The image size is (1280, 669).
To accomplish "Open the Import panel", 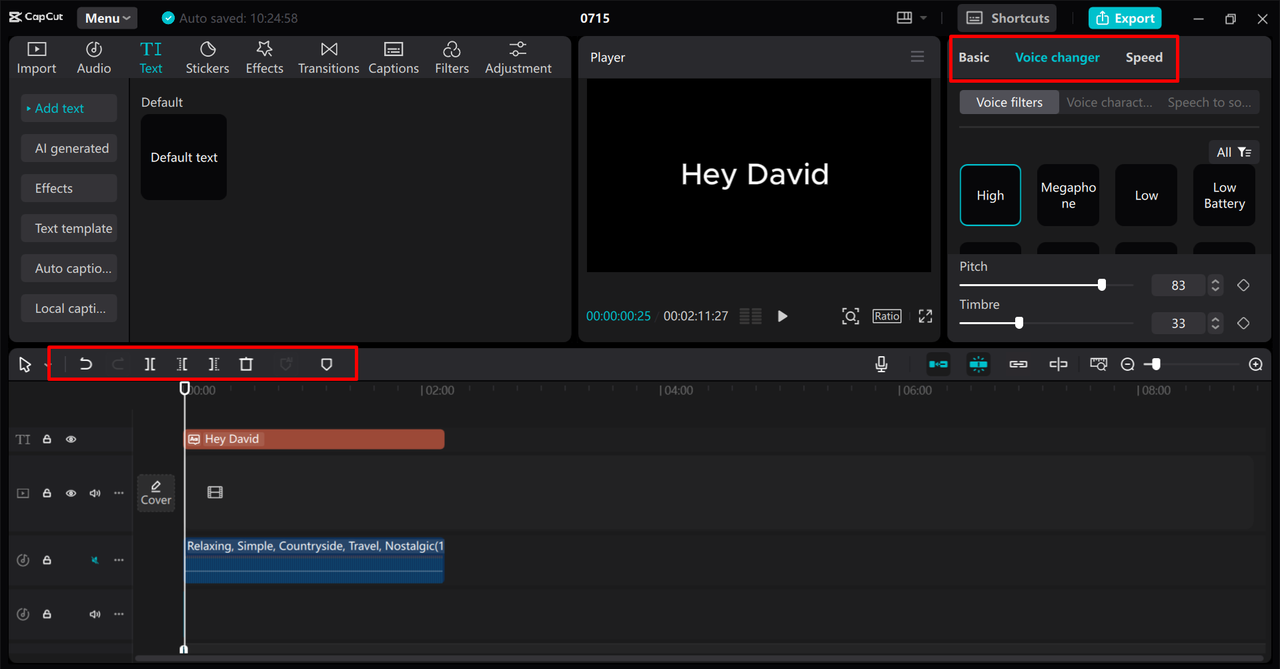I will 37,58.
